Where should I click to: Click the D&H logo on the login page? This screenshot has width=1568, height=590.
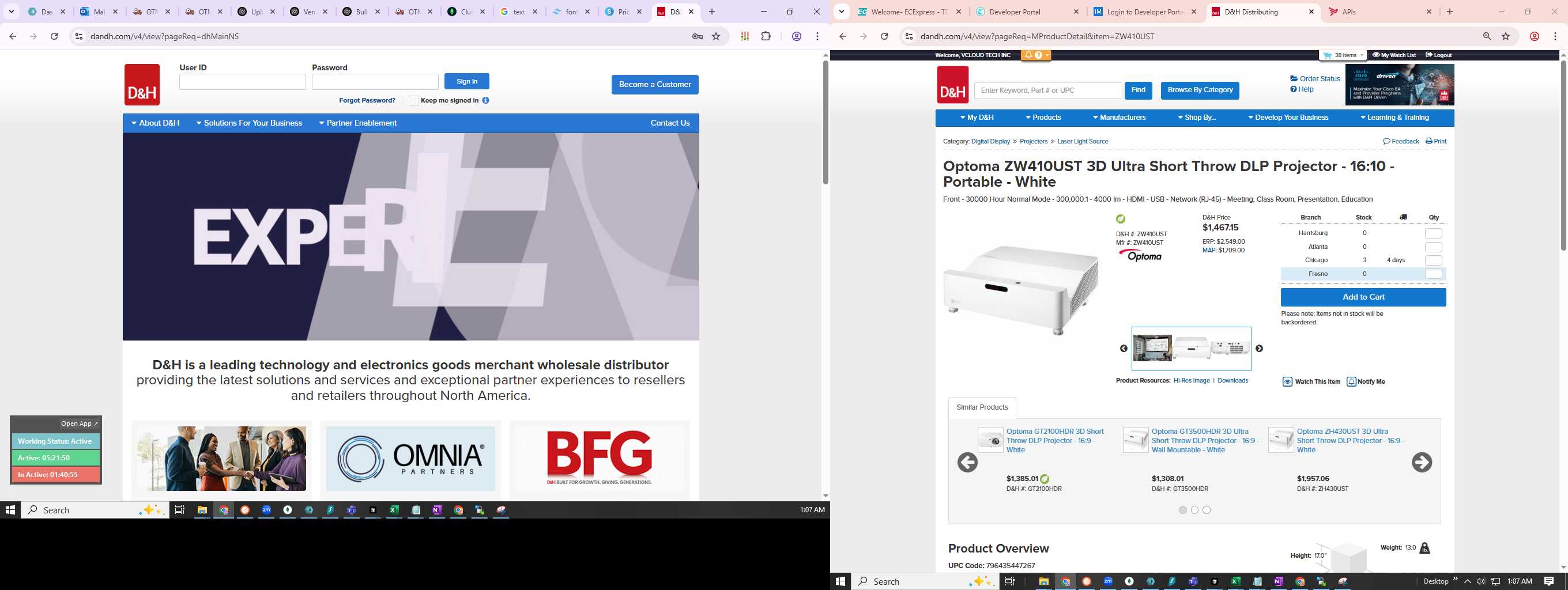pyautogui.click(x=142, y=85)
